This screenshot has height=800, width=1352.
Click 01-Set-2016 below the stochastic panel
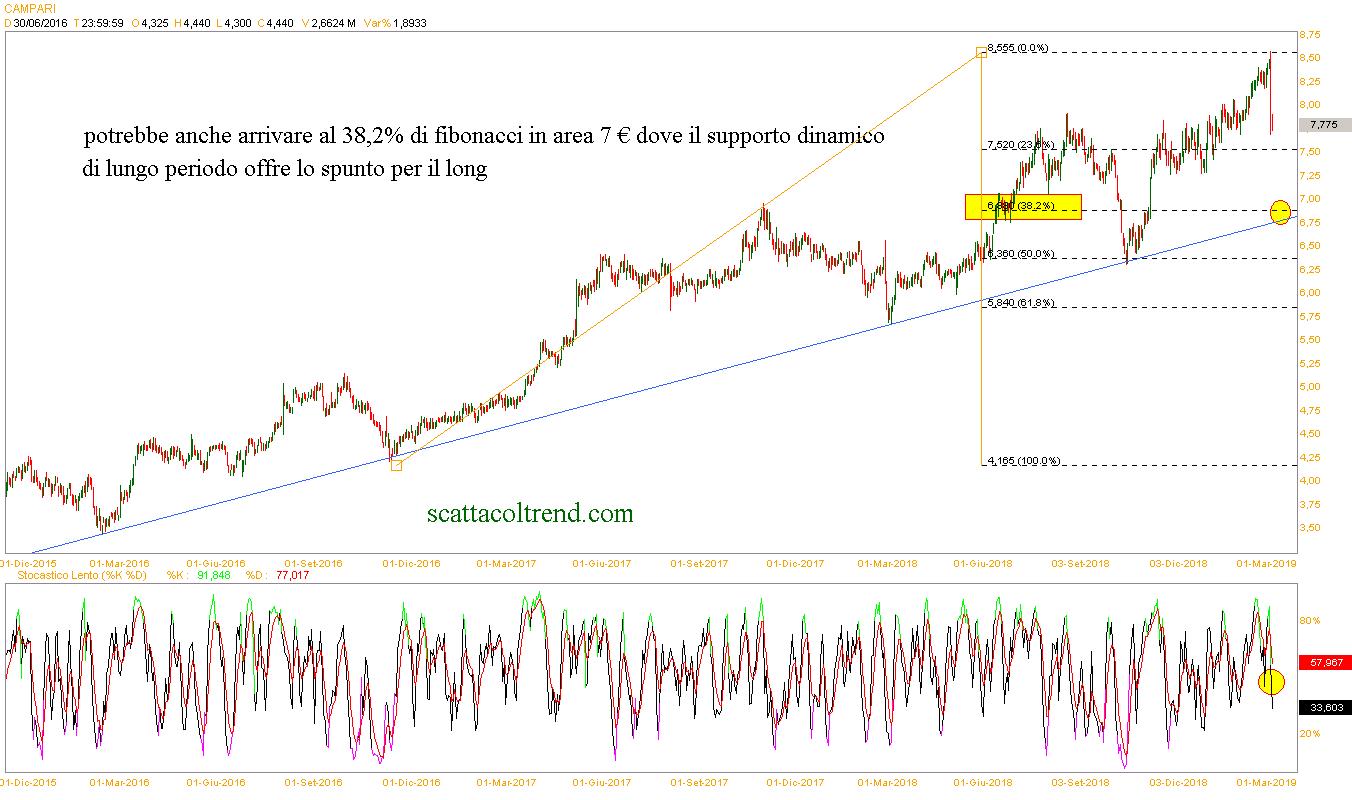tap(314, 782)
